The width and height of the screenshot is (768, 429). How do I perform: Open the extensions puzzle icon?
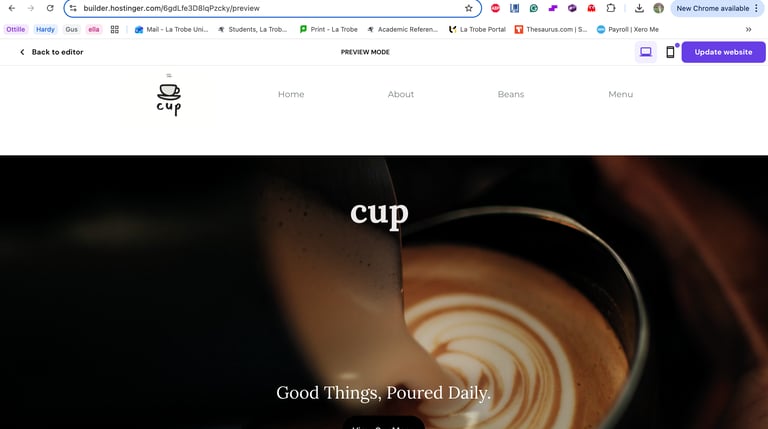click(x=611, y=8)
